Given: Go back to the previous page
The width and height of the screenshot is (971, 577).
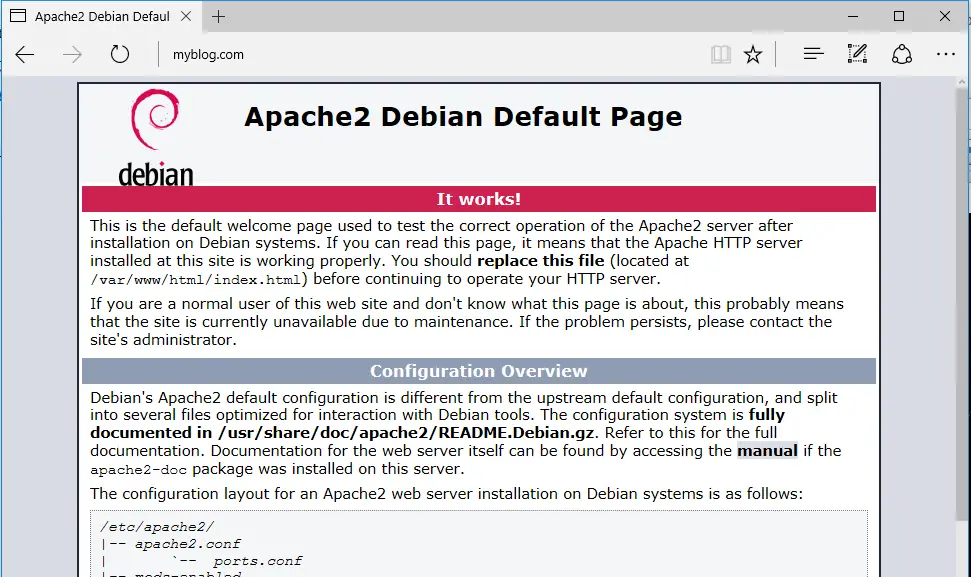Looking at the screenshot, I should pyautogui.click(x=25, y=54).
